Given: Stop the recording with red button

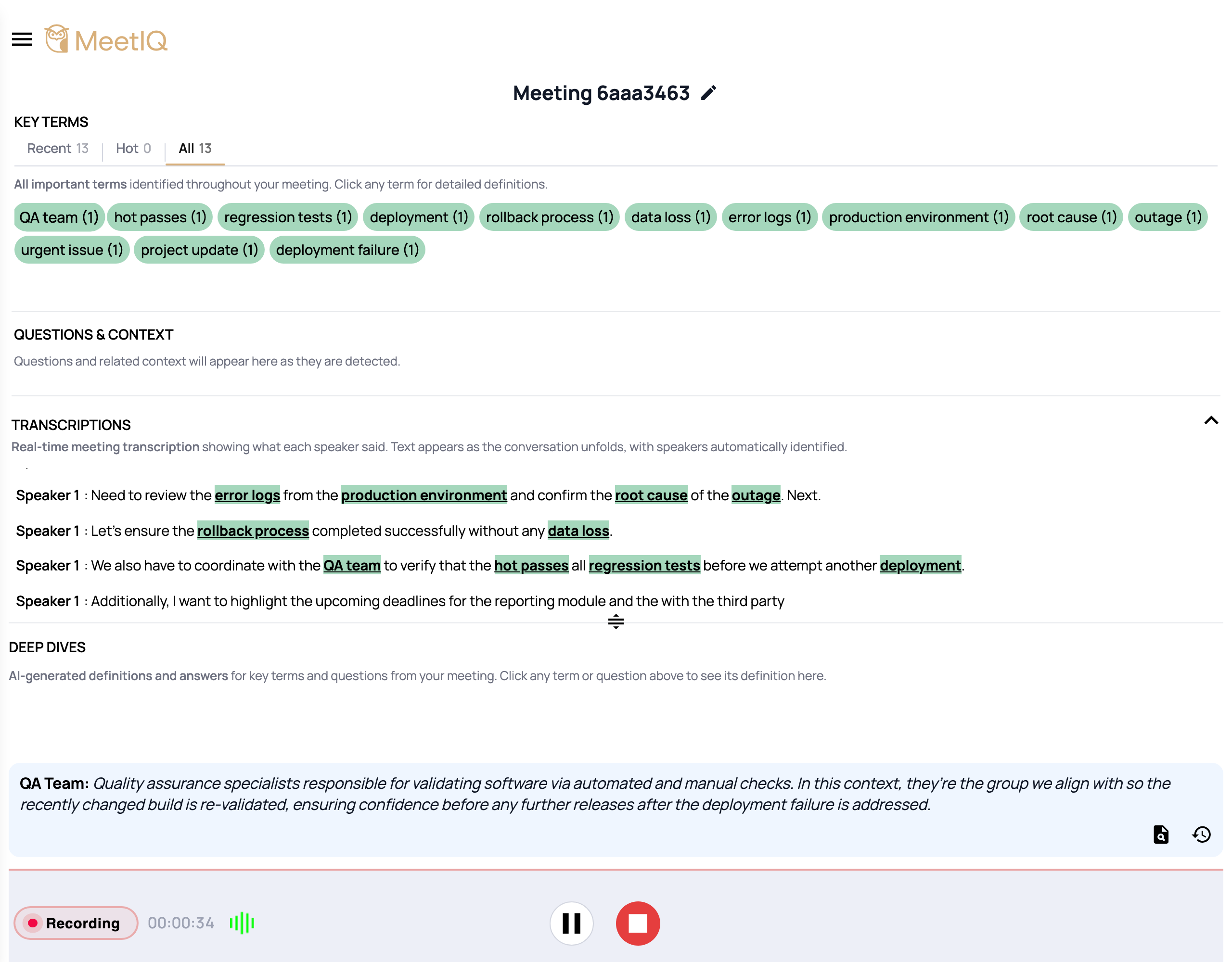Looking at the screenshot, I should [x=638, y=923].
